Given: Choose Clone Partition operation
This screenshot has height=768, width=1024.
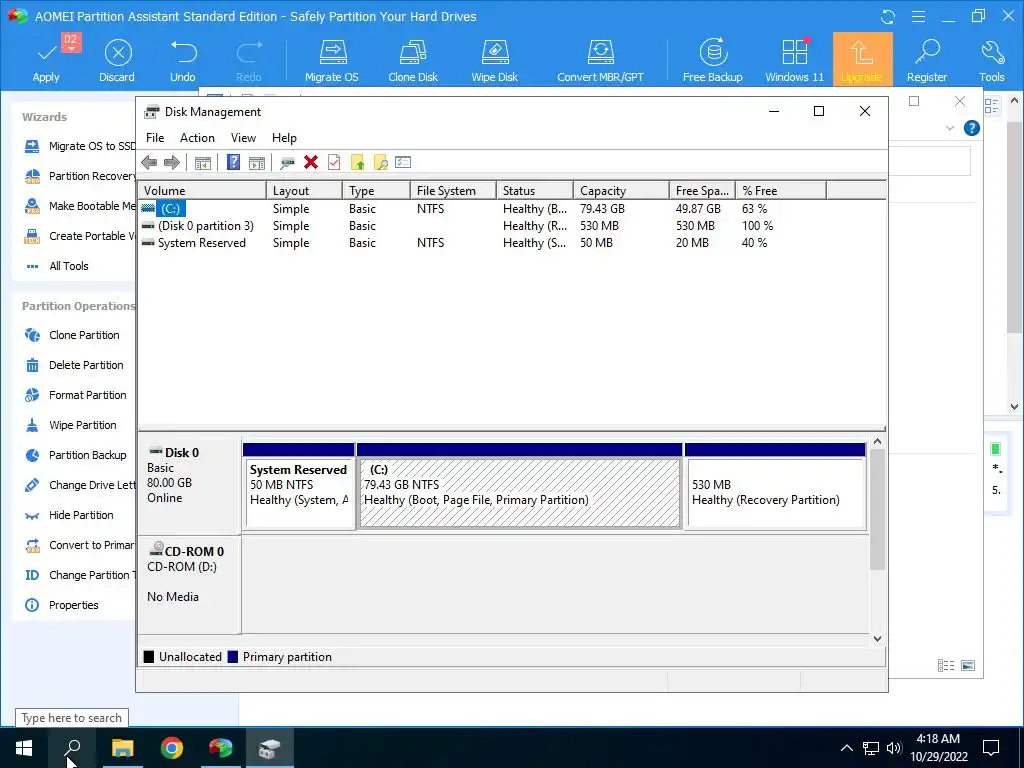Looking at the screenshot, I should (x=72, y=335).
